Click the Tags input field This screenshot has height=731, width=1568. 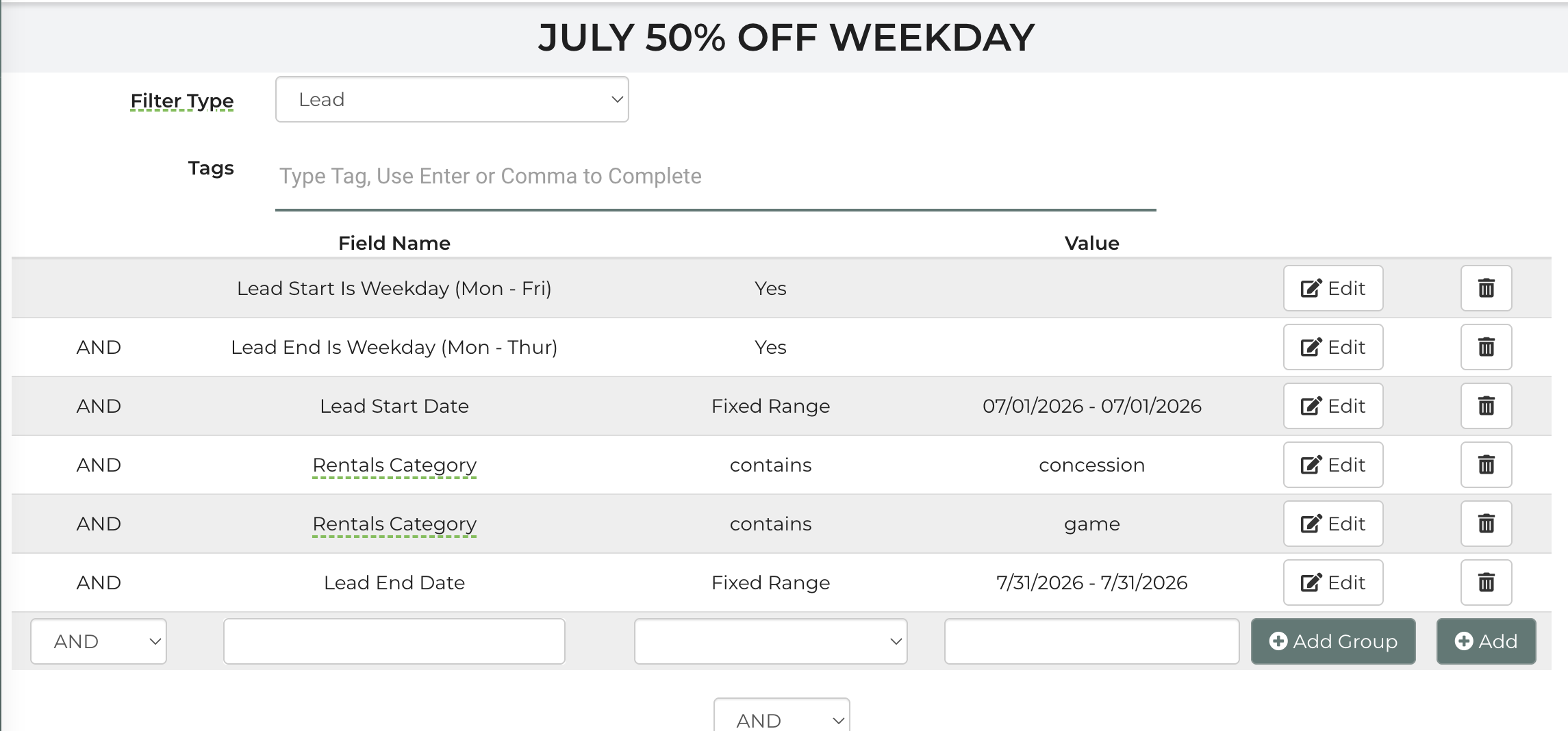[716, 177]
